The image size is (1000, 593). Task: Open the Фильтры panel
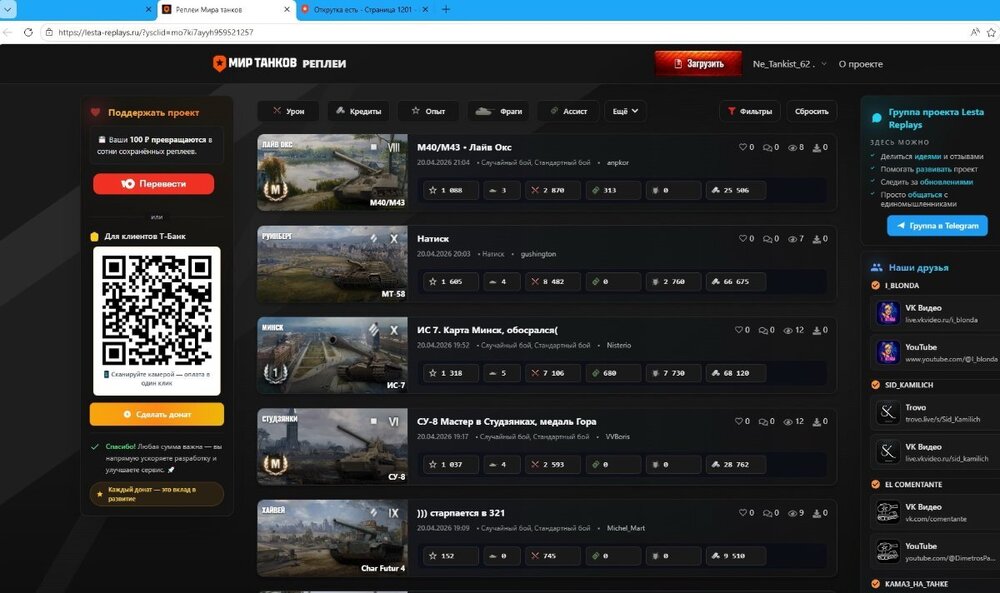coord(750,111)
